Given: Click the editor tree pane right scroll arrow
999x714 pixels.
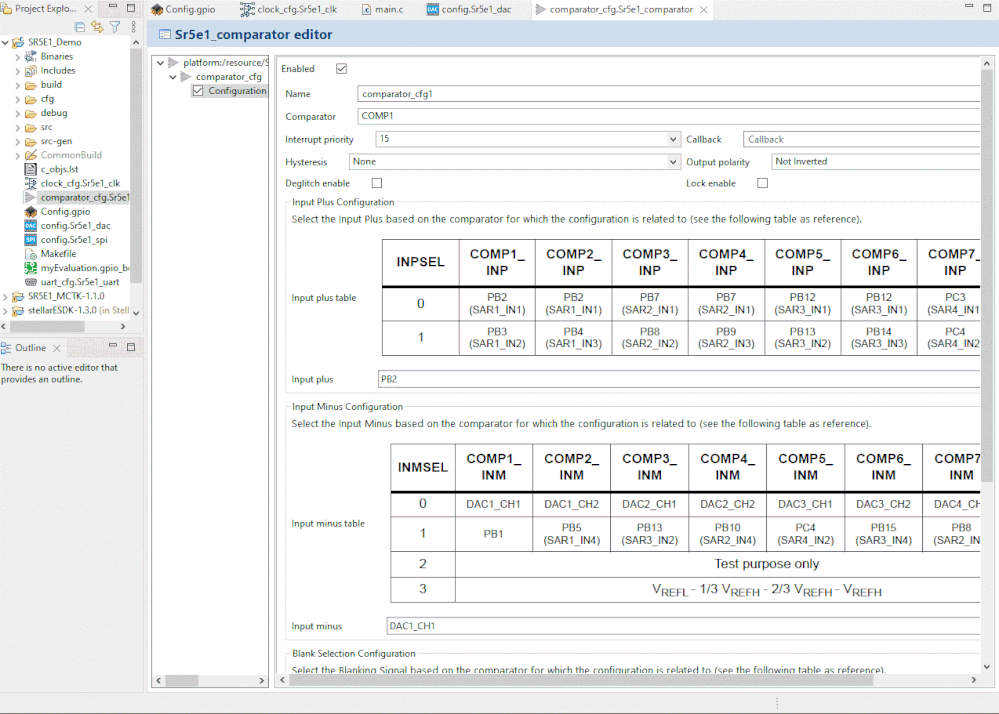Looking at the screenshot, I should 261,680.
